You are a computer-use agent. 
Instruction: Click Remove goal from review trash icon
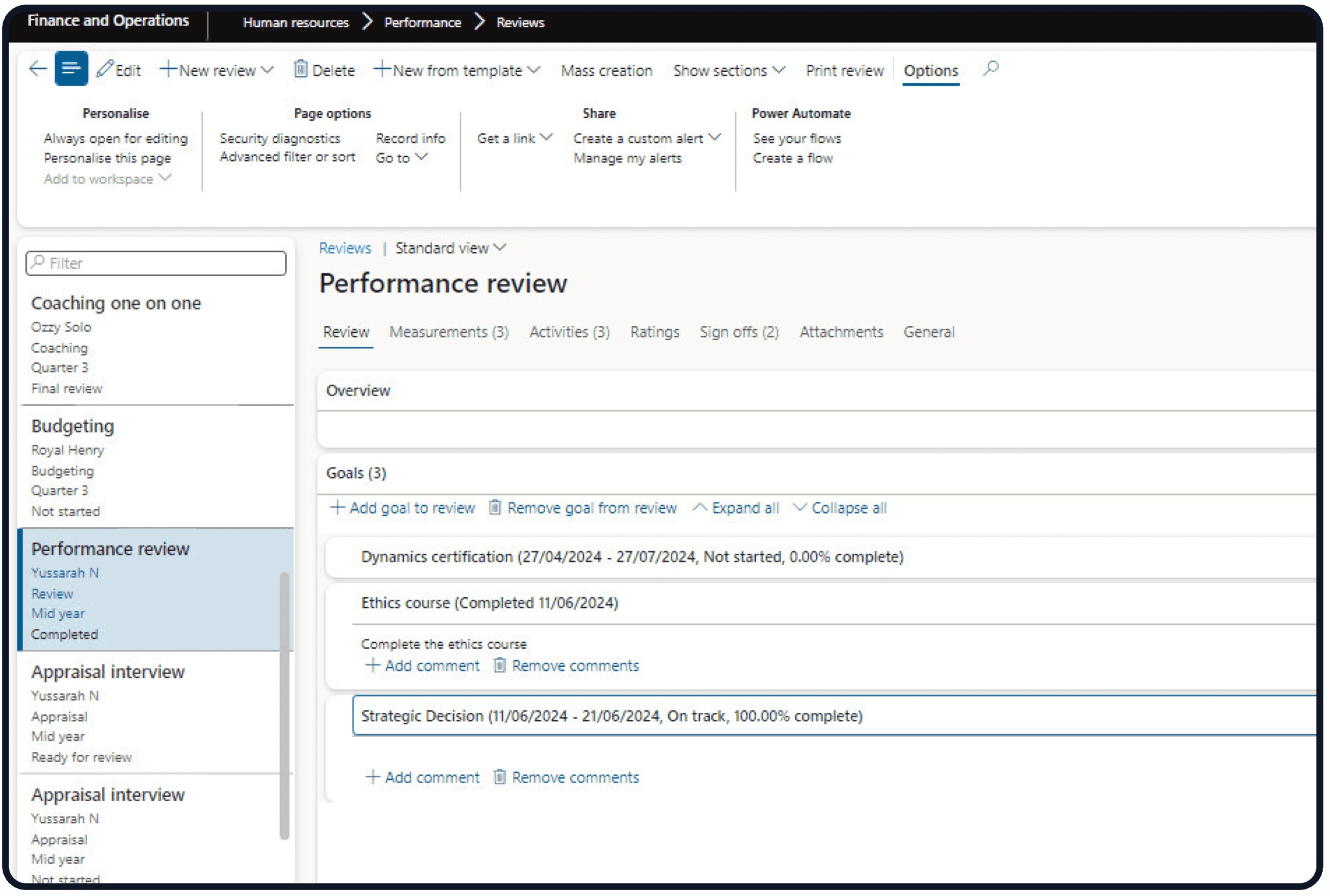495,507
